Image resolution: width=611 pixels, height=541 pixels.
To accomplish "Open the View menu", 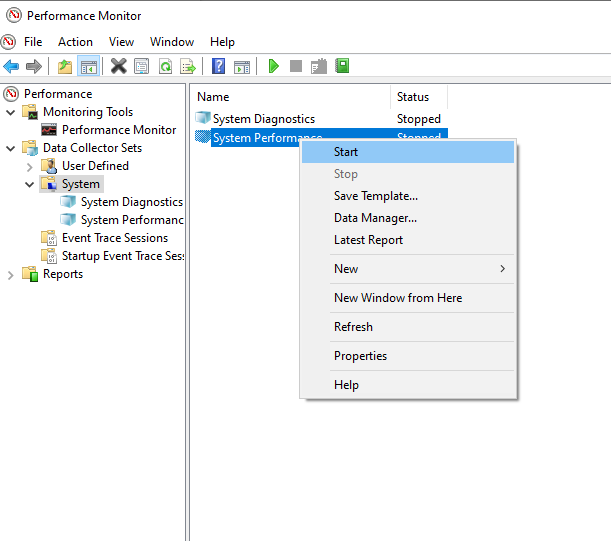I will click(121, 42).
